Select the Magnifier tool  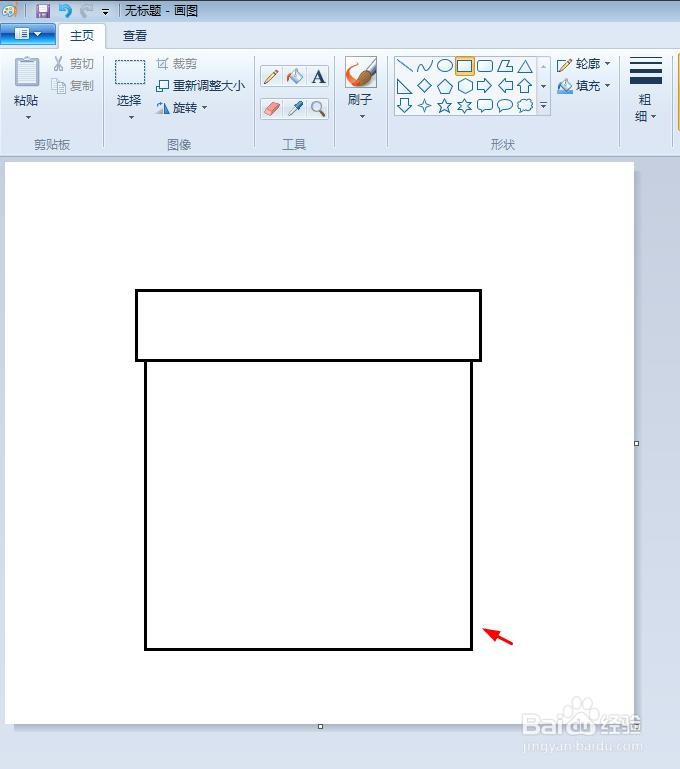[318, 108]
